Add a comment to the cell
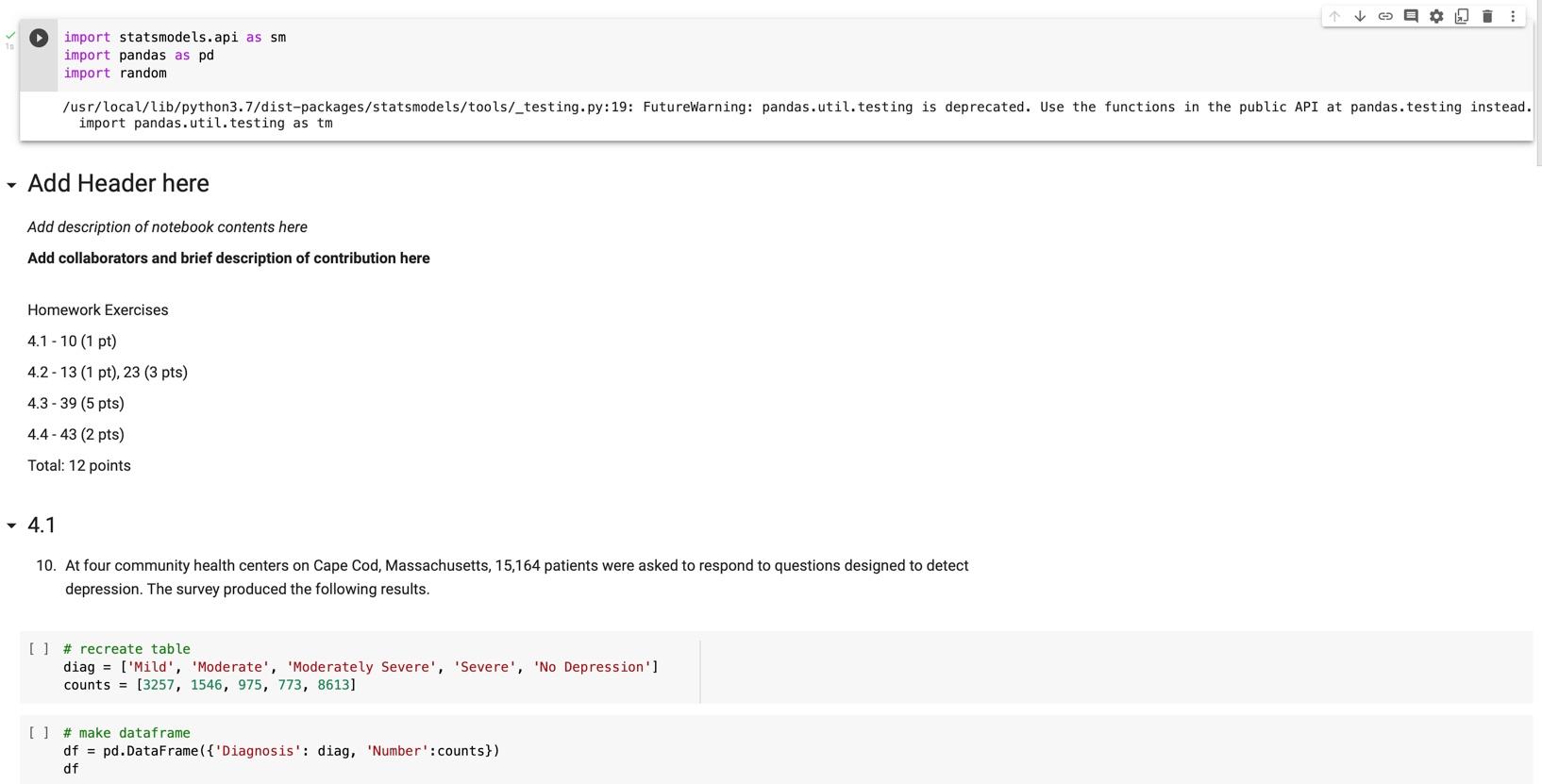Screen dimensions: 1542x784 click(x=1411, y=16)
